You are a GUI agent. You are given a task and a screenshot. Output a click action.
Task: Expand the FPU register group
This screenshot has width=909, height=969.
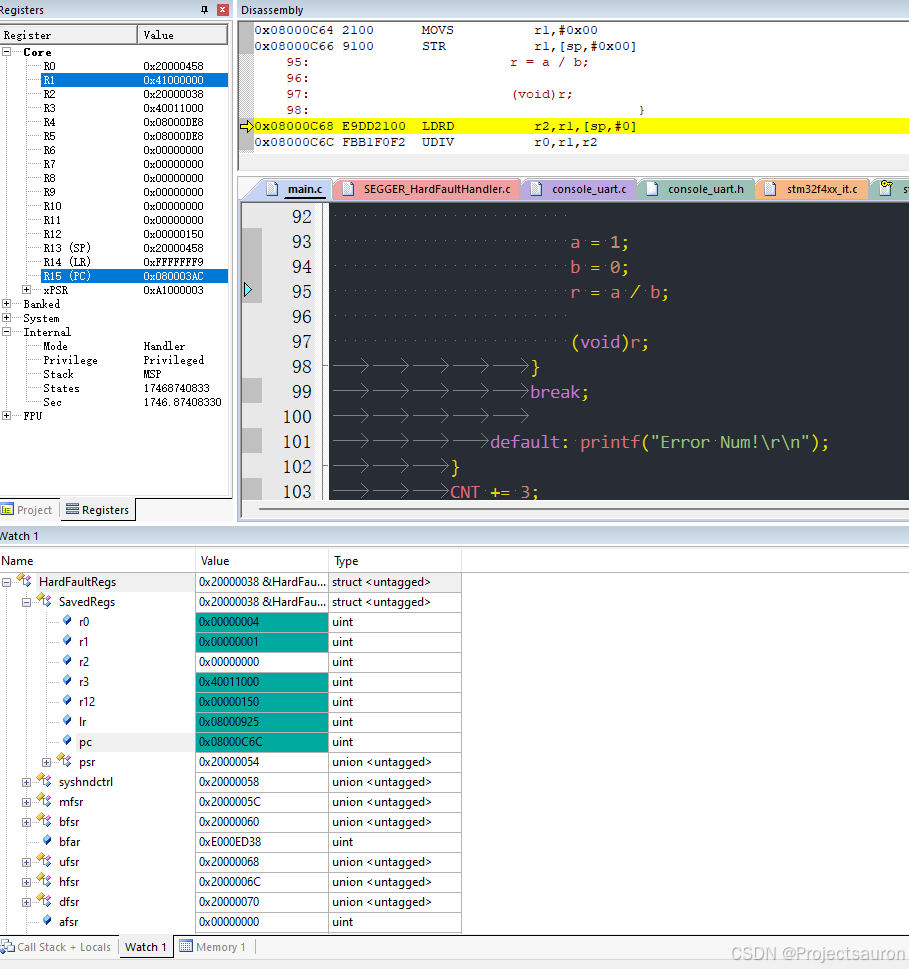coord(8,416)
